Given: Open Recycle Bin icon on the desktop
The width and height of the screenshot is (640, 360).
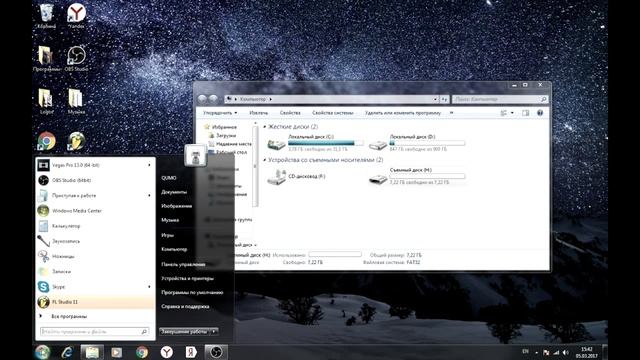Looking at the screenshot, I should click(46, 16).
